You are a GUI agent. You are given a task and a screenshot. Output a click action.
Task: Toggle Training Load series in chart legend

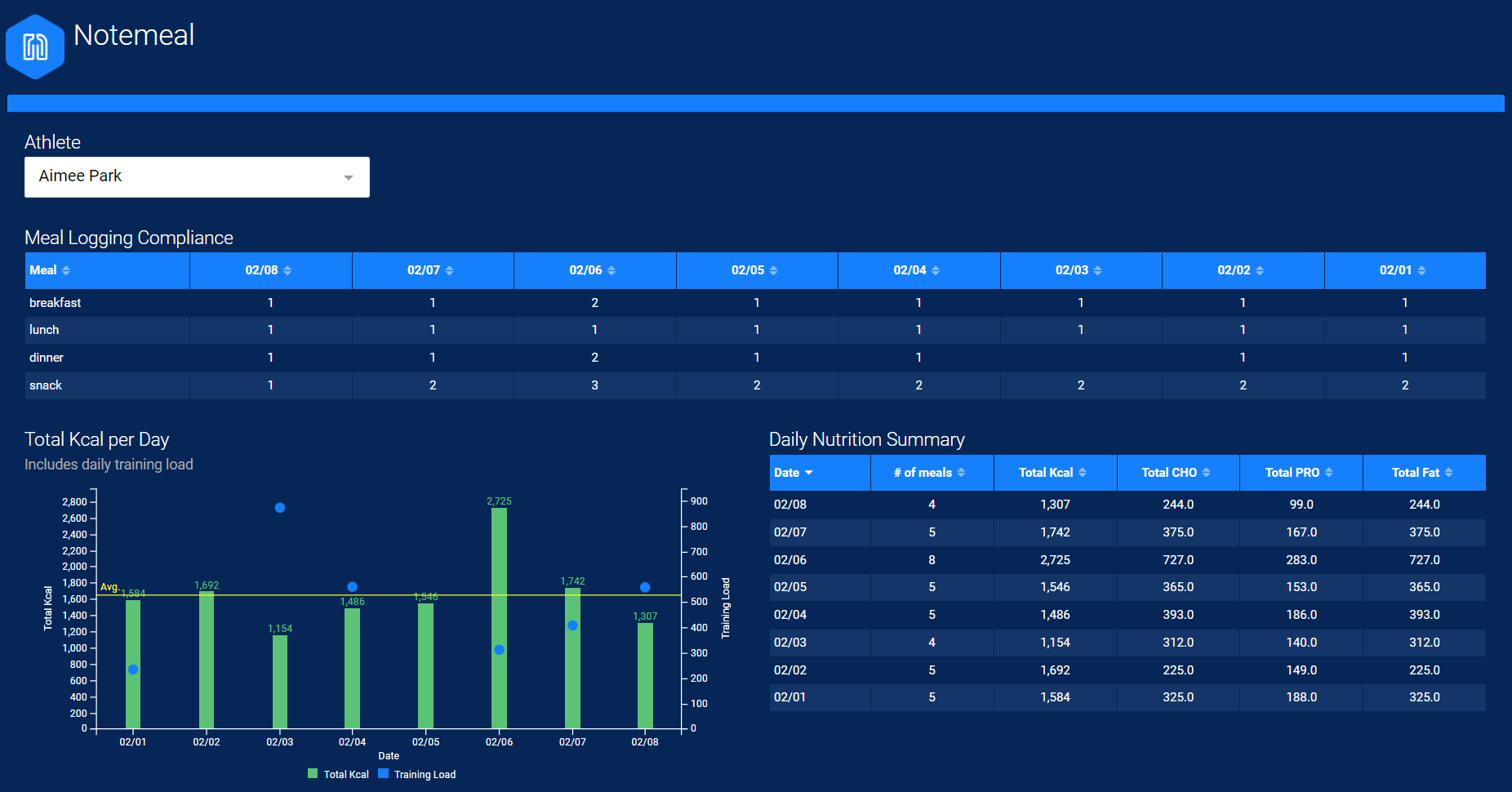[x=417, y=774]
